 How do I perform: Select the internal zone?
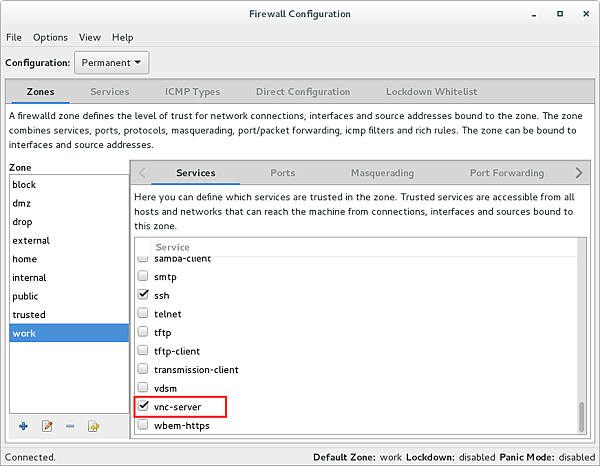(69, 277)
